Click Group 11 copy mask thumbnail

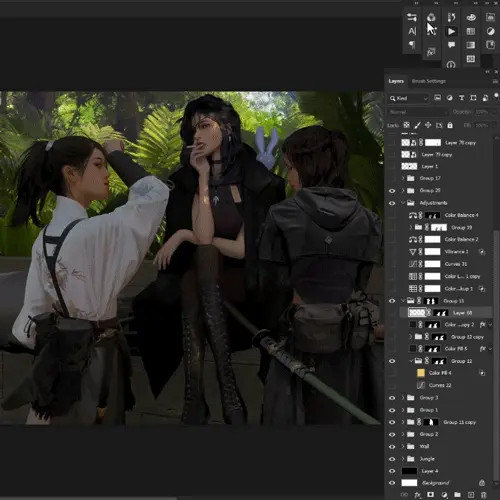click(431, 422)
